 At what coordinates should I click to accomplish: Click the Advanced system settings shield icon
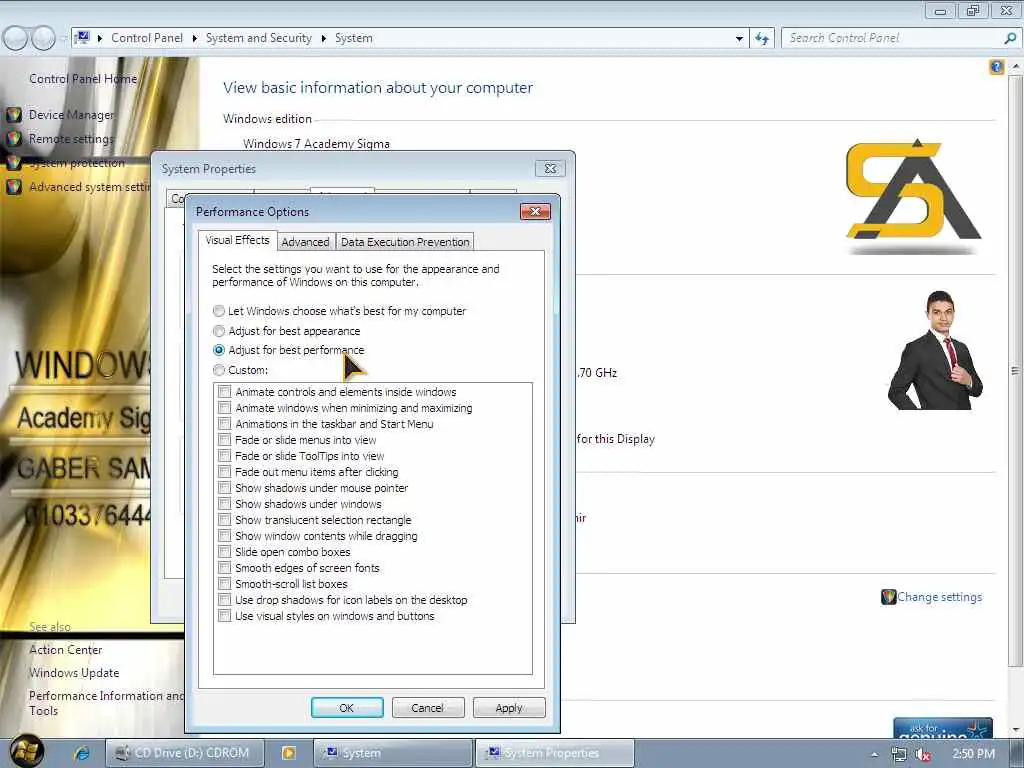pos(14,187)
